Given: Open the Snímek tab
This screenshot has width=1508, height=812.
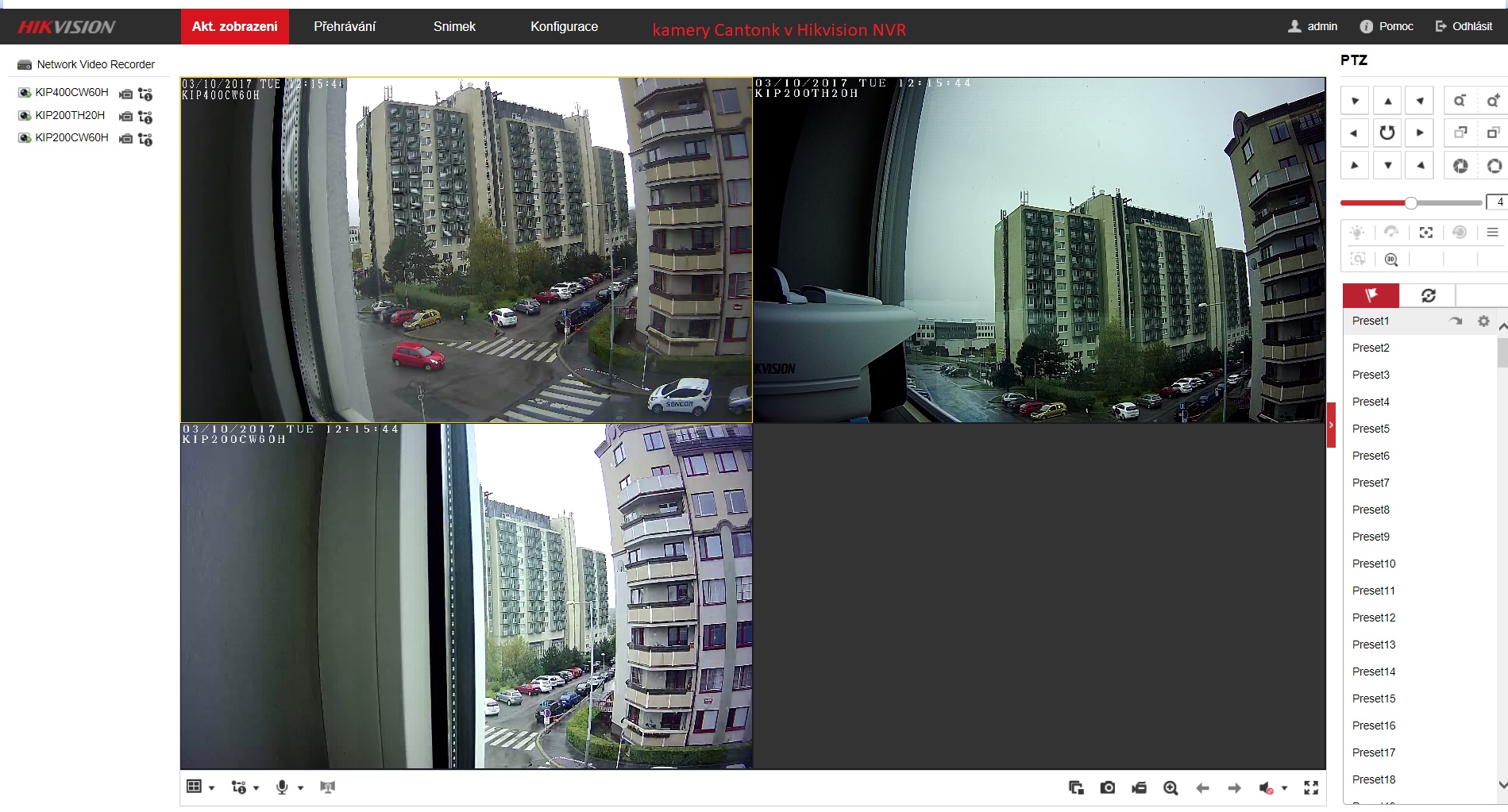Looking at the screenshot, I should pos(454,27).
